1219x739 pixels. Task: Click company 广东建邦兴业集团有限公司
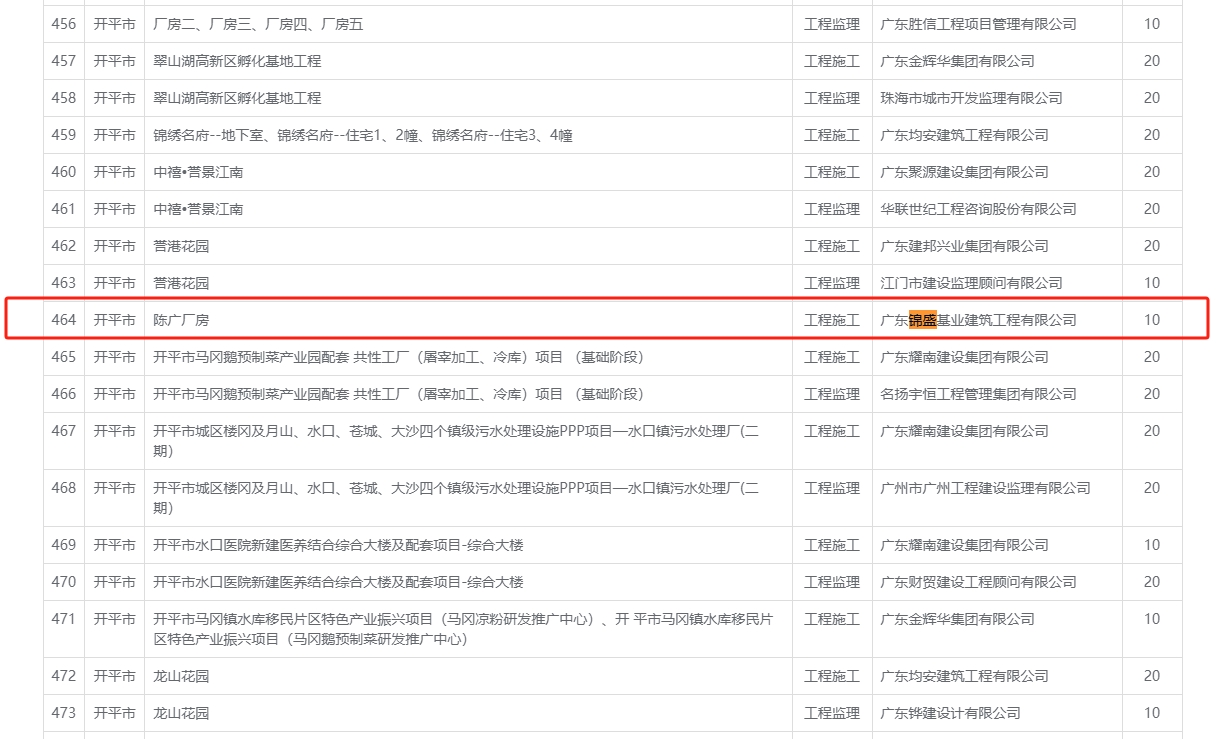(964, 246)
